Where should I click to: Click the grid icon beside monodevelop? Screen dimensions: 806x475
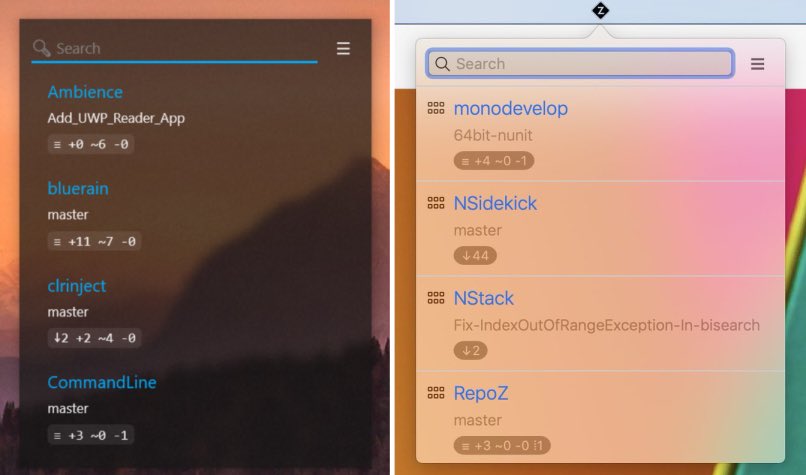point(436,108)
